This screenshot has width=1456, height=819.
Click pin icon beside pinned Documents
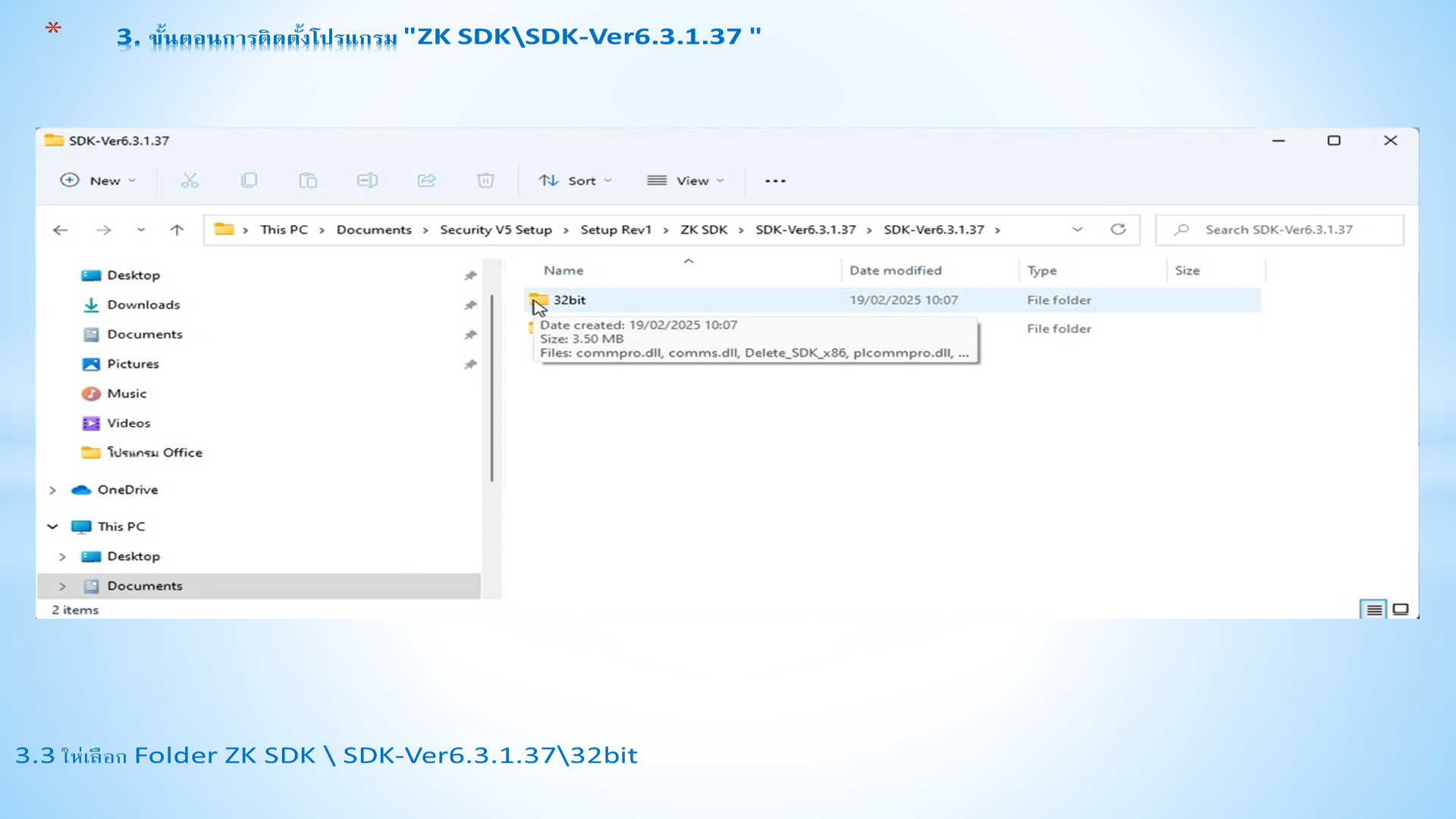[470, 334]
